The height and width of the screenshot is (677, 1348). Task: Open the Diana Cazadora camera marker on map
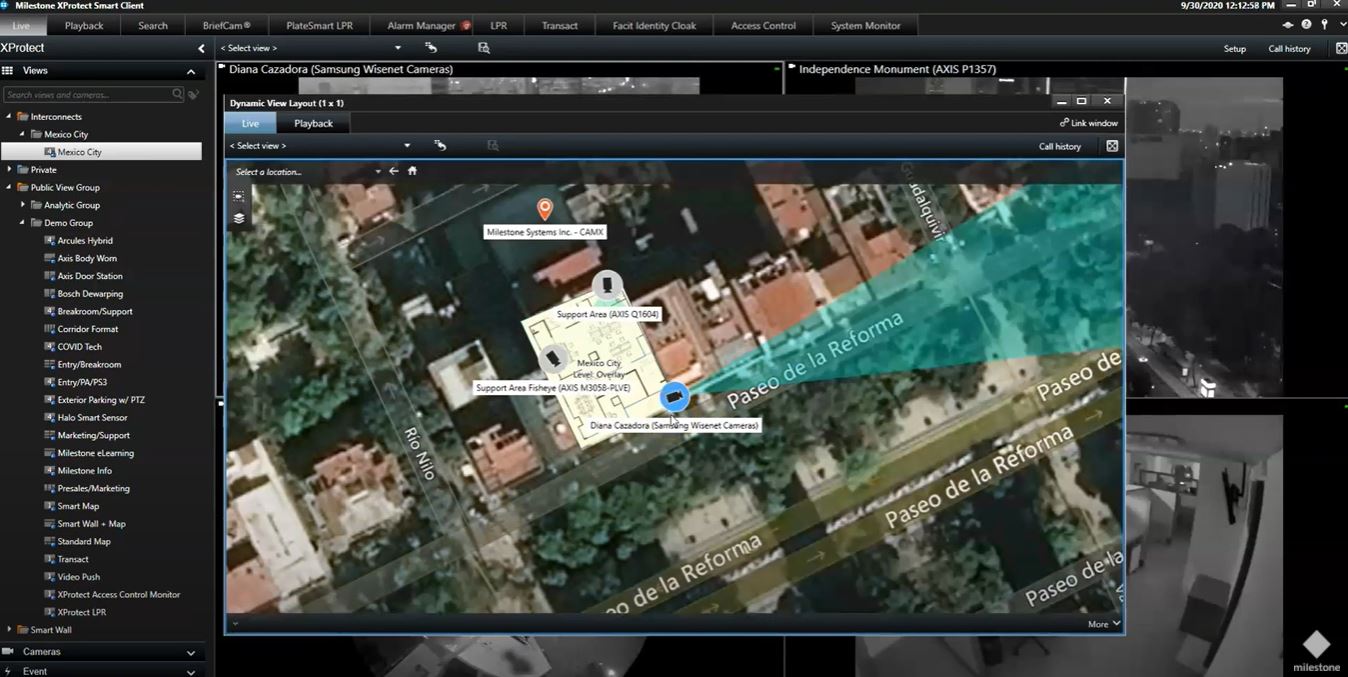click(x=673, y=397)
